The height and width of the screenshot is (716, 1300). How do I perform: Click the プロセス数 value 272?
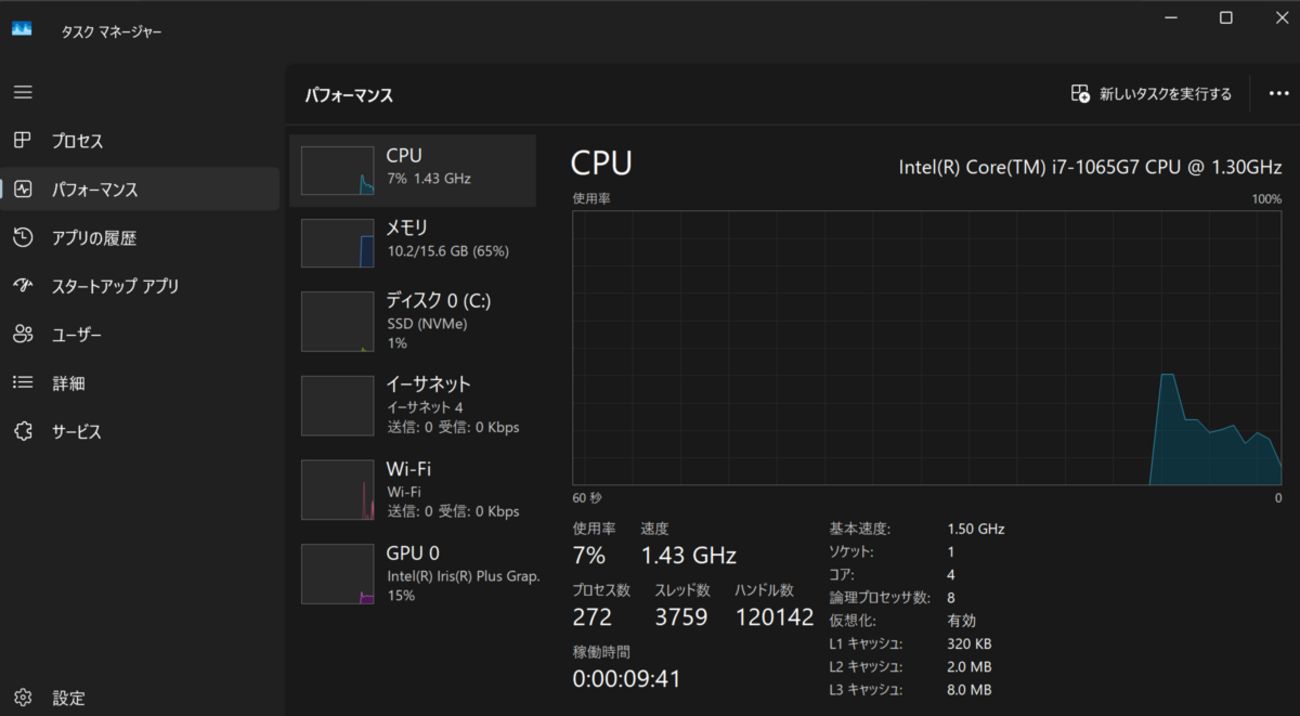[592, 617]
